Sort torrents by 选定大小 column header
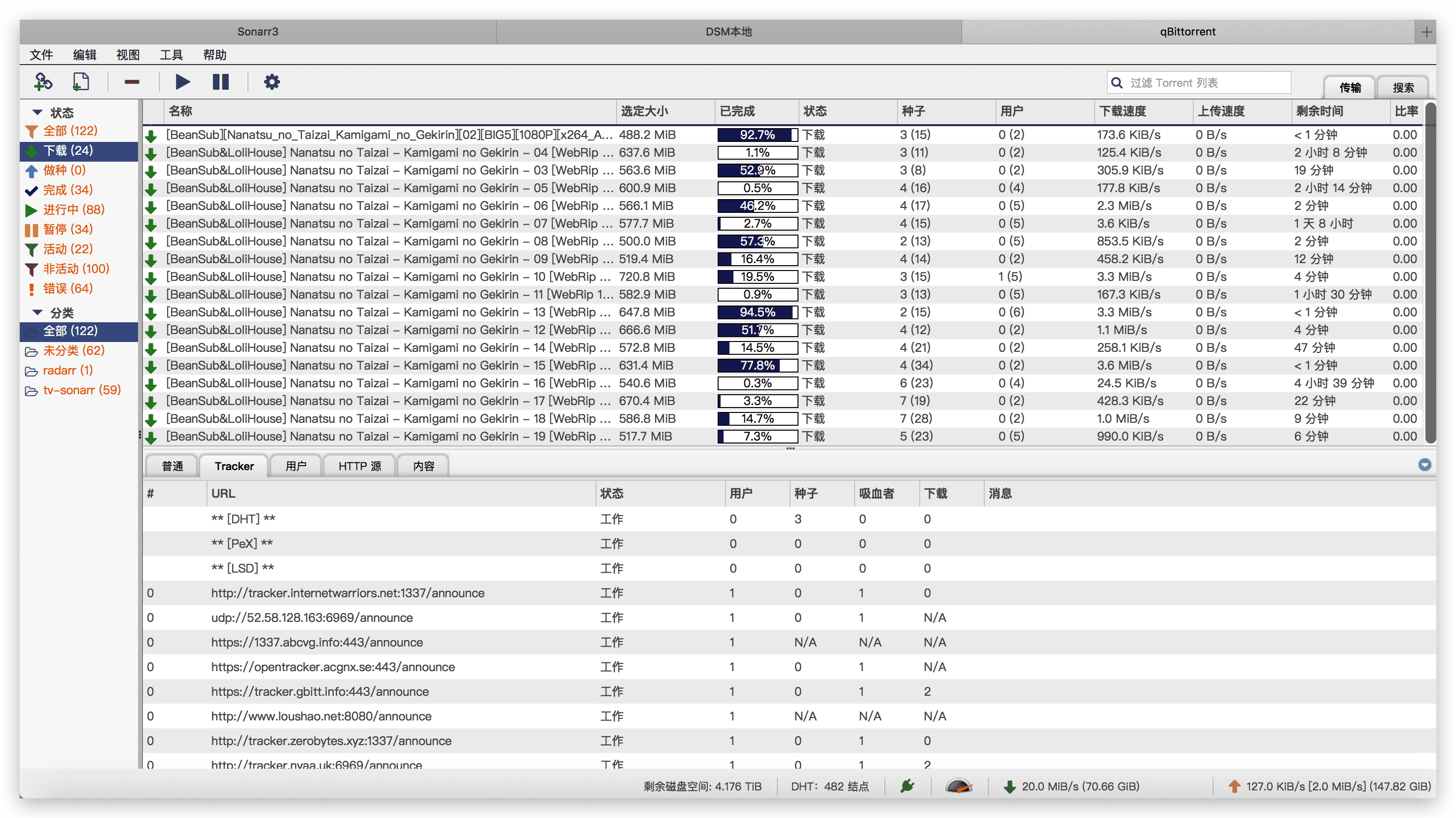The width and height of the screenshot is (1456, 818). pyautogui.click(x=665, y=111)
